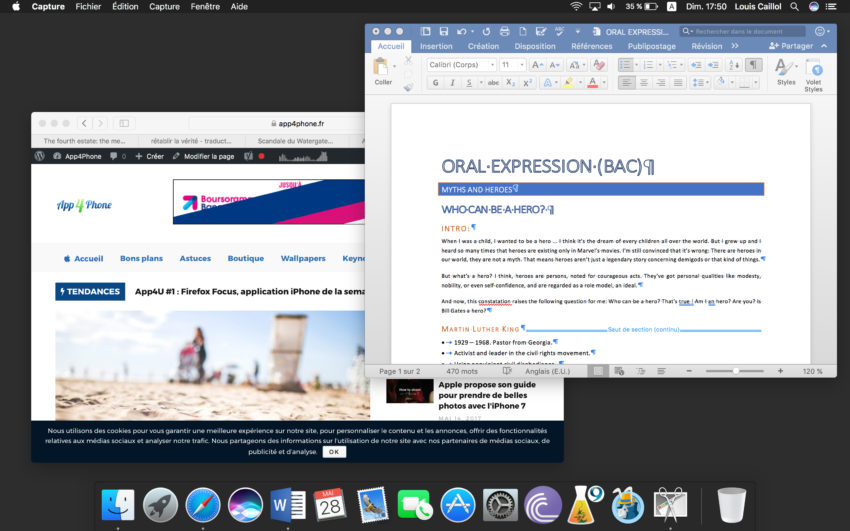The width and height of the screenshot is (850, 531).
Task: Click the format painter brush icon
Action: click(408, 87)
